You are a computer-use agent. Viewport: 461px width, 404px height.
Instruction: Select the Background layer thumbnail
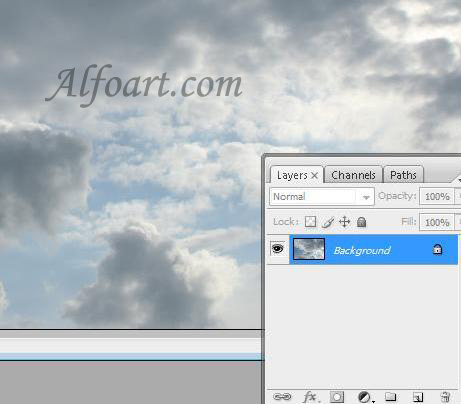[309, 249]
